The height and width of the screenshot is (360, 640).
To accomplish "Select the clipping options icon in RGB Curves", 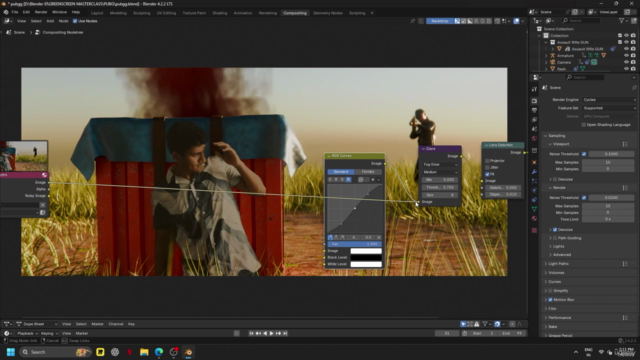I will coord(373,180).
